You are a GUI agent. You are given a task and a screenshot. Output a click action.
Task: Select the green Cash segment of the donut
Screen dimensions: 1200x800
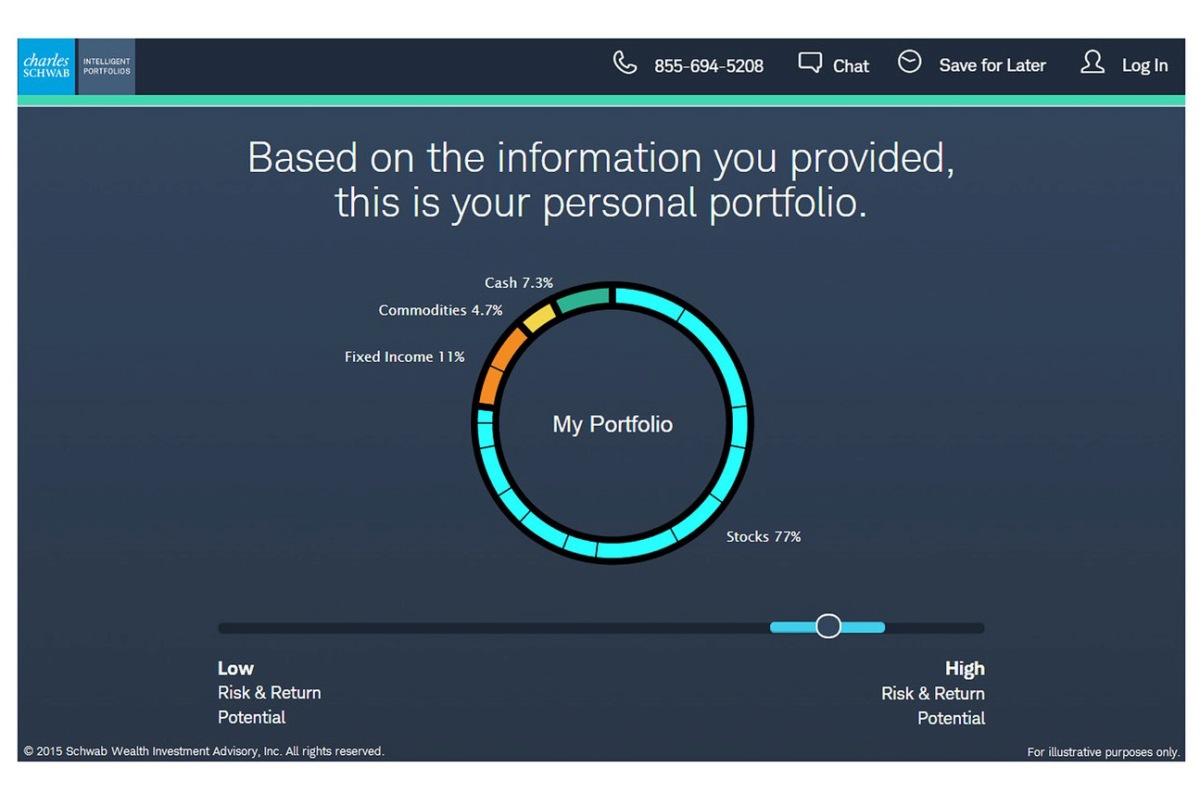[x=582, y=299]
